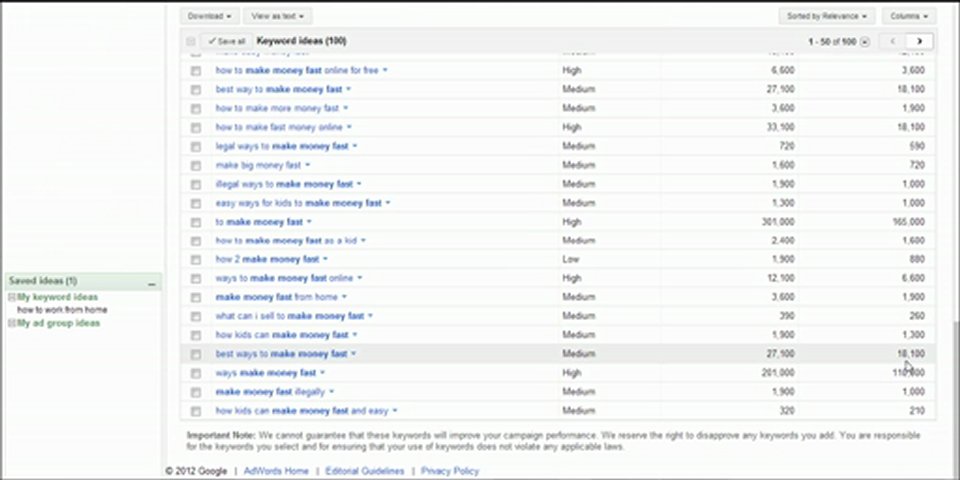Open keyword 'how to make money fast as a kid'
The width and height of the screenshot is (960, 480).
tap(286, 241)
